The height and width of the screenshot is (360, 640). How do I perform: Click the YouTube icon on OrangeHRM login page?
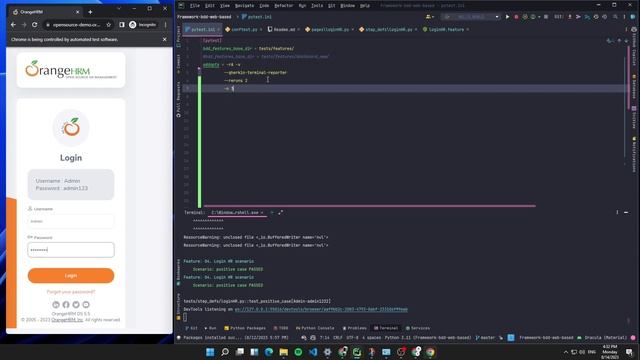(x=86, y=304)
